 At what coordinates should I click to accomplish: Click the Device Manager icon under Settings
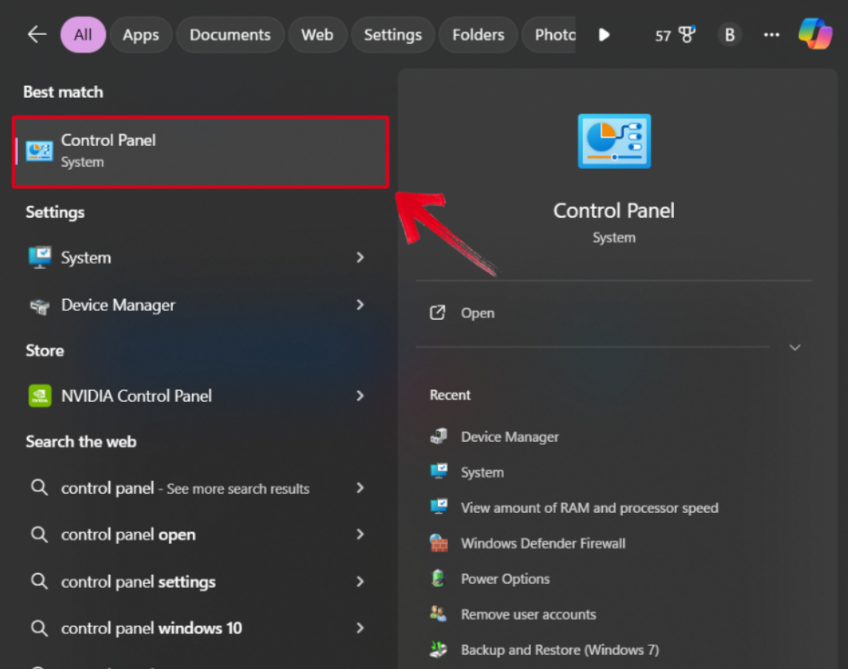point(39,306)
